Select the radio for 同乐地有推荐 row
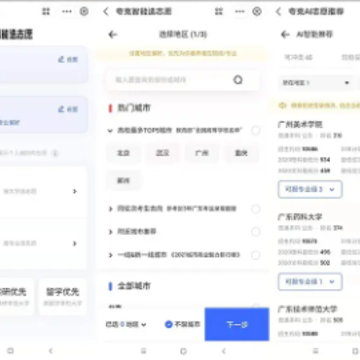Image resolution: width=360 pixels, height=360 pixels. pyautogui.click(x=256, y=232)
